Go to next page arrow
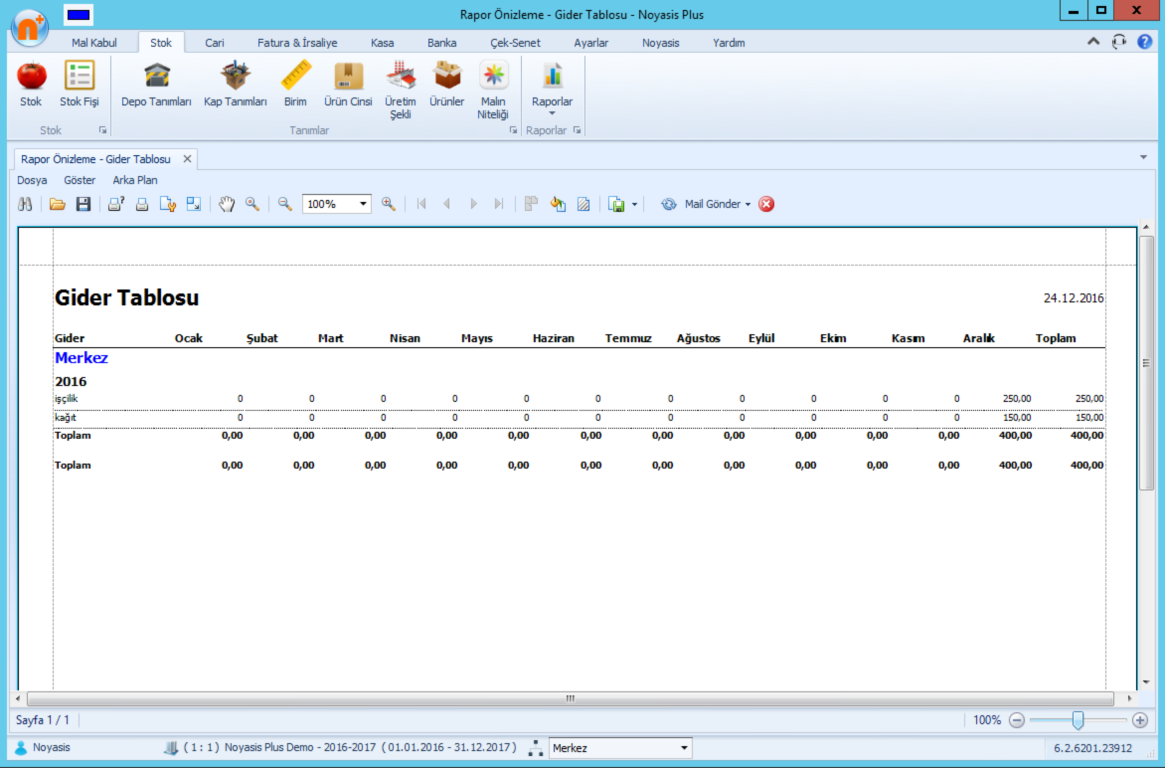Viewport: 1165px width, 768px height. pyautogui.click(x=473, y=204)
